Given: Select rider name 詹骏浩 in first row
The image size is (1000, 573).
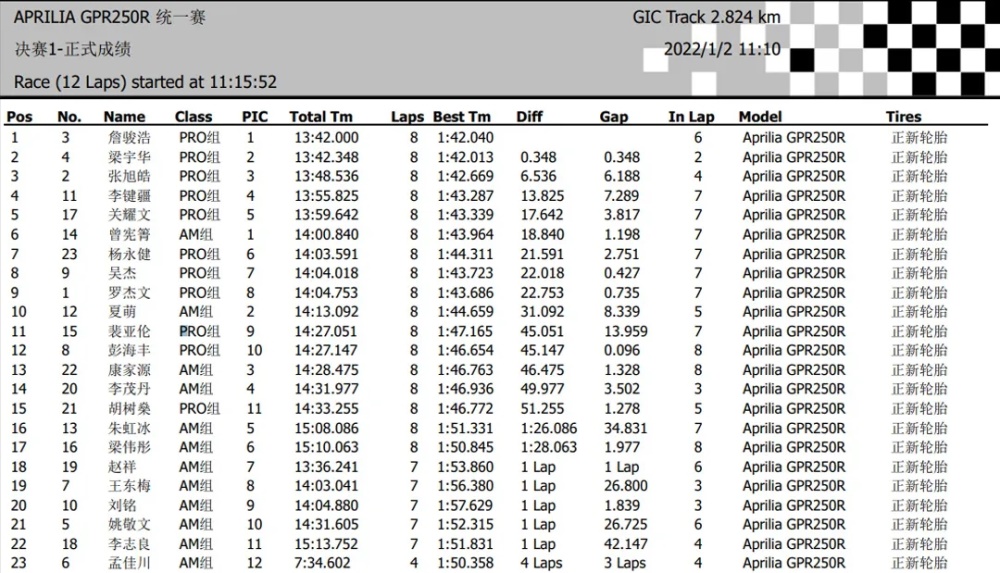Looking at the screenshot, I should pyautogui.click(x=129, y=138).
